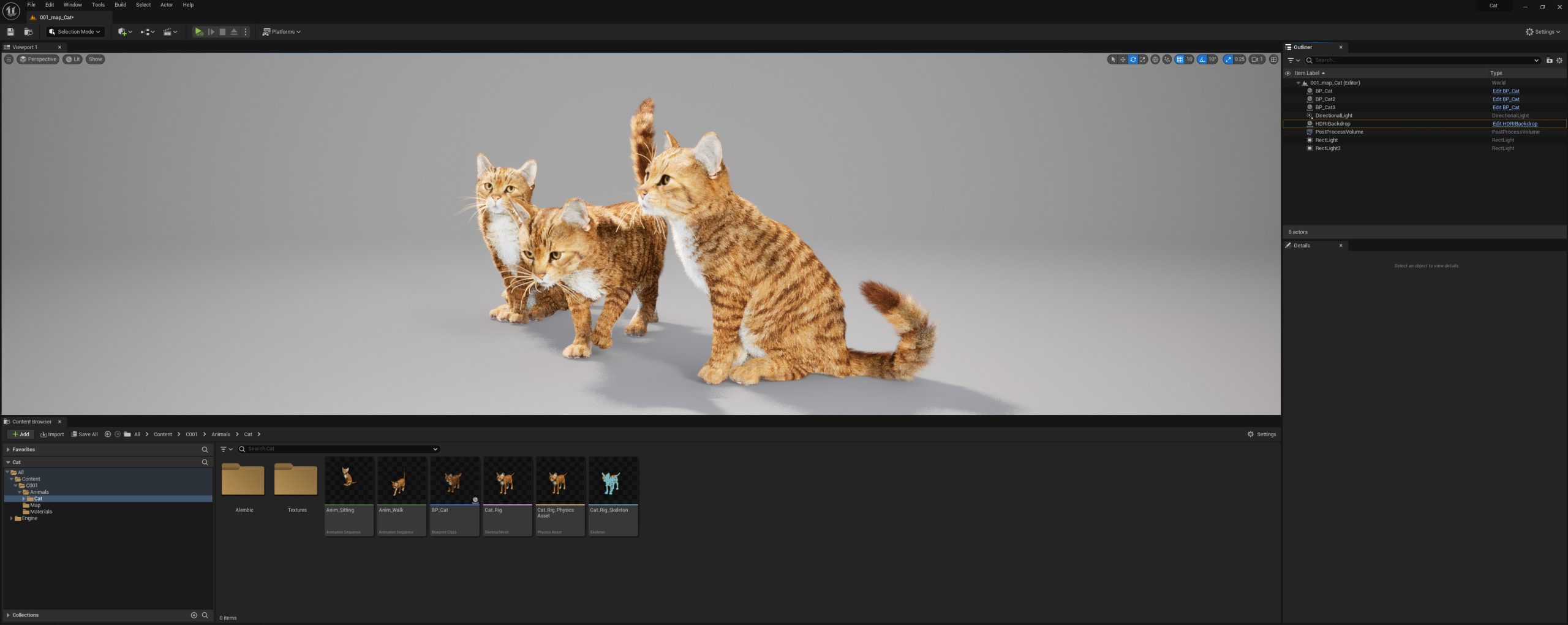Toggle surface snapping in the viewport toolbar

coord(1167,59)
